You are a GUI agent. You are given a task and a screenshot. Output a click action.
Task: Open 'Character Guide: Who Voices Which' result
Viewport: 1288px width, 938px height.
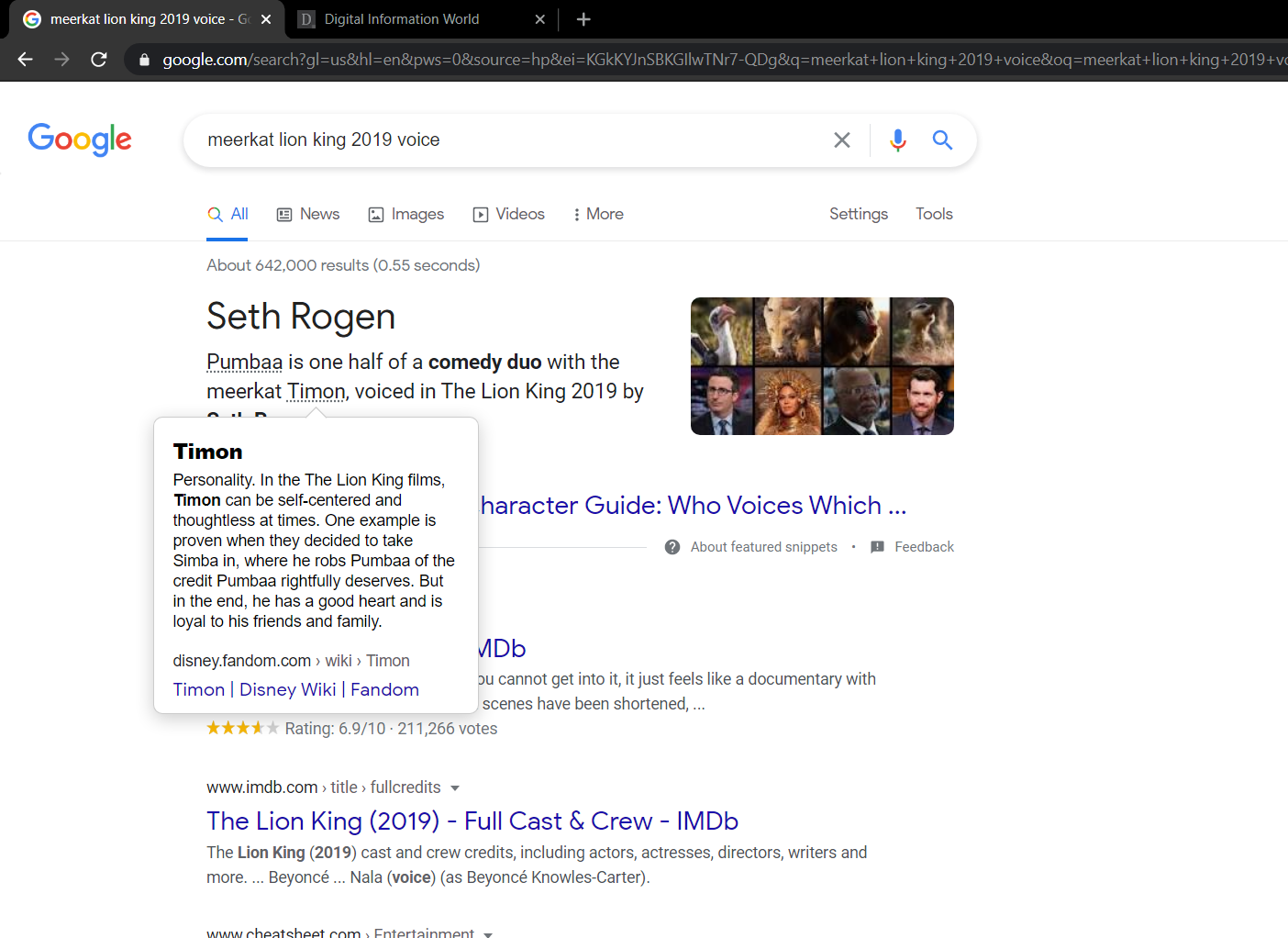[694, 505]
